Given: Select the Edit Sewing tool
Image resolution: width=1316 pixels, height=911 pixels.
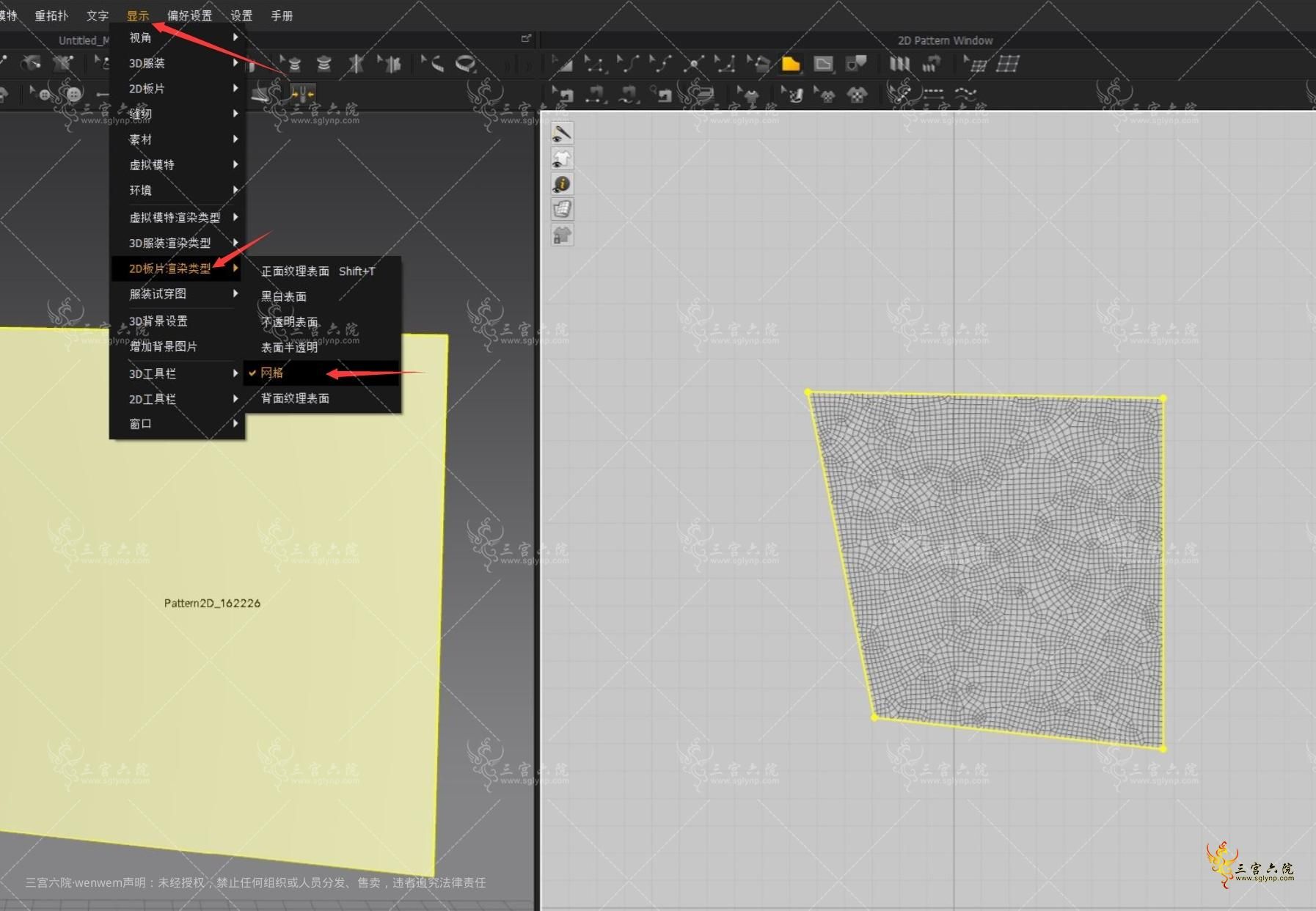Looking at the screenshot, I should point(563,94).
